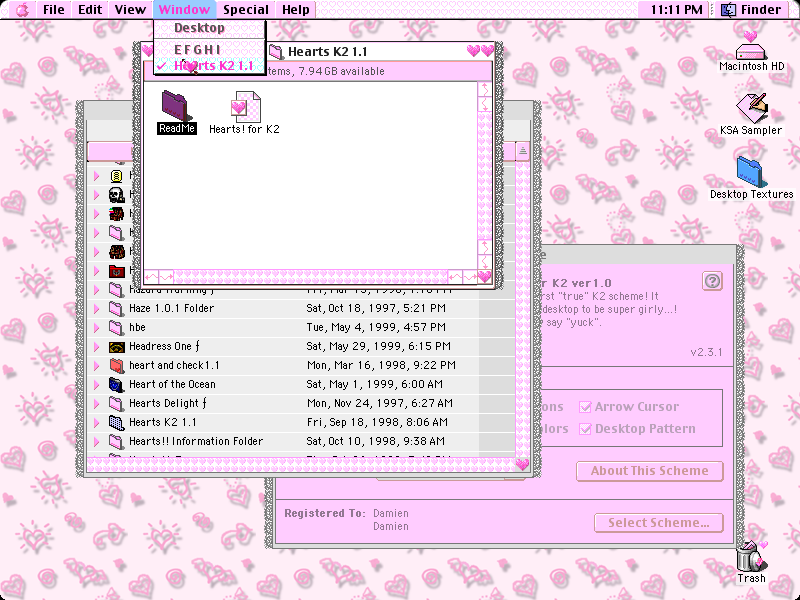Click the Select Scheme... button
This screenshot has width=800, height=600.
tap(659, 523)
